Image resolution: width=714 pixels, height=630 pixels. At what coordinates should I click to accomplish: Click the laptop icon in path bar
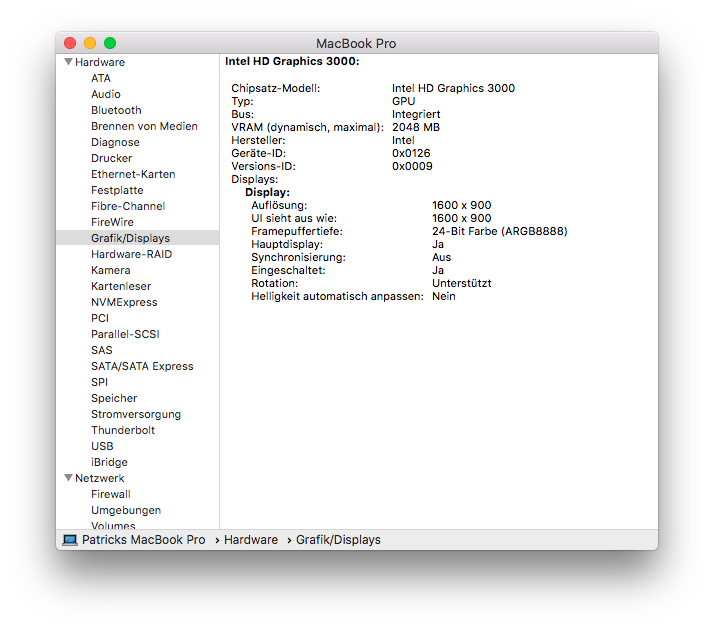(70, 540)
